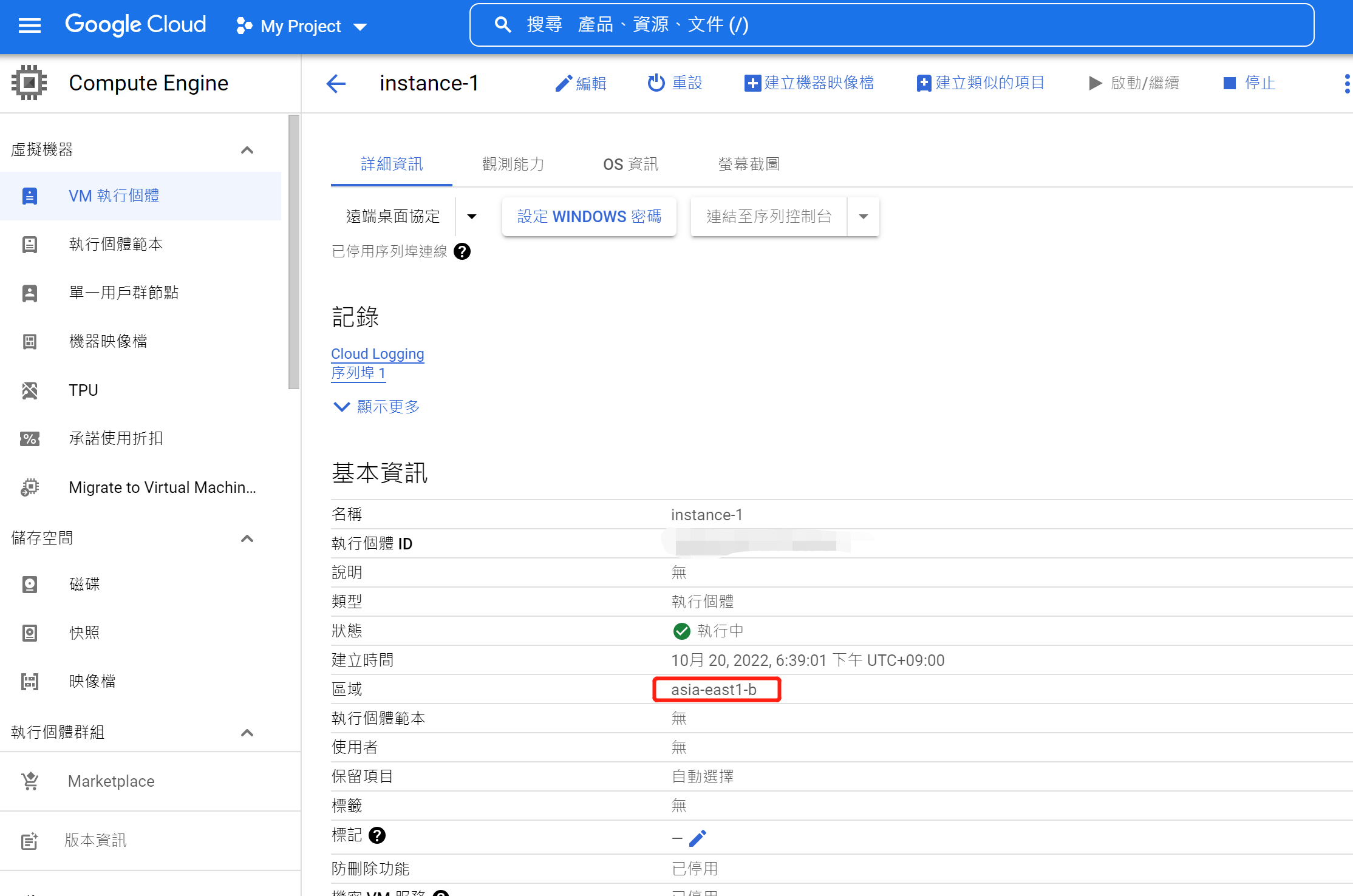Open the hamburger navigation menu
The image size is (1353, 896).
click(29, 25)
